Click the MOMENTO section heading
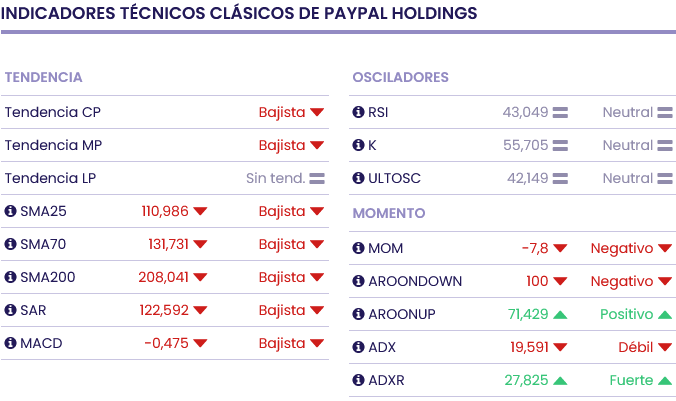Screen dimensions: 676x401 [x=389, y=213]
